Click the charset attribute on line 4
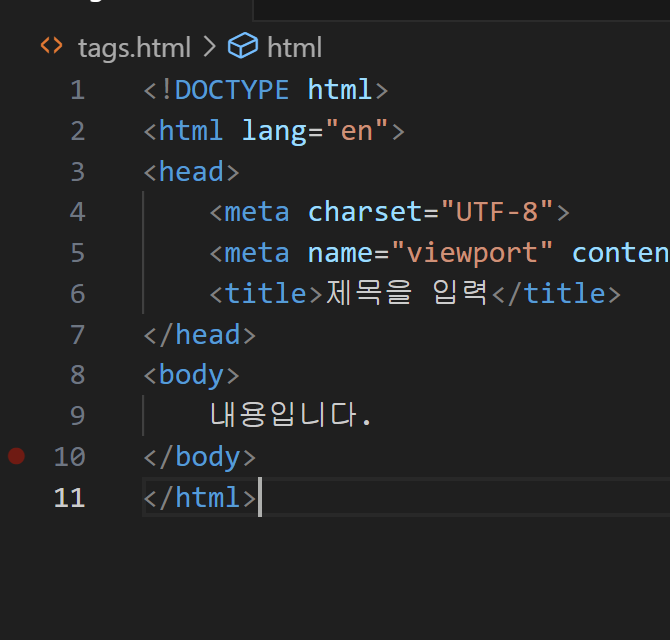The width and height of the screenshot is (670, 640). (365, 212)
